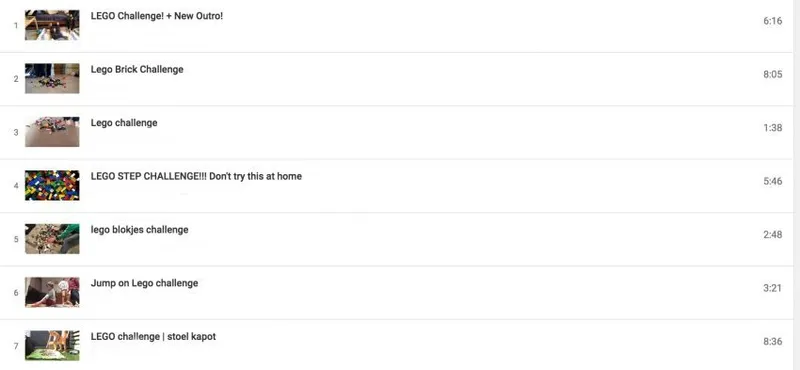Image resolution: width=800 pixels, height=370 pixels.
Task: Open thumbnail of Jump on Lego challenge
Action: 52,292
